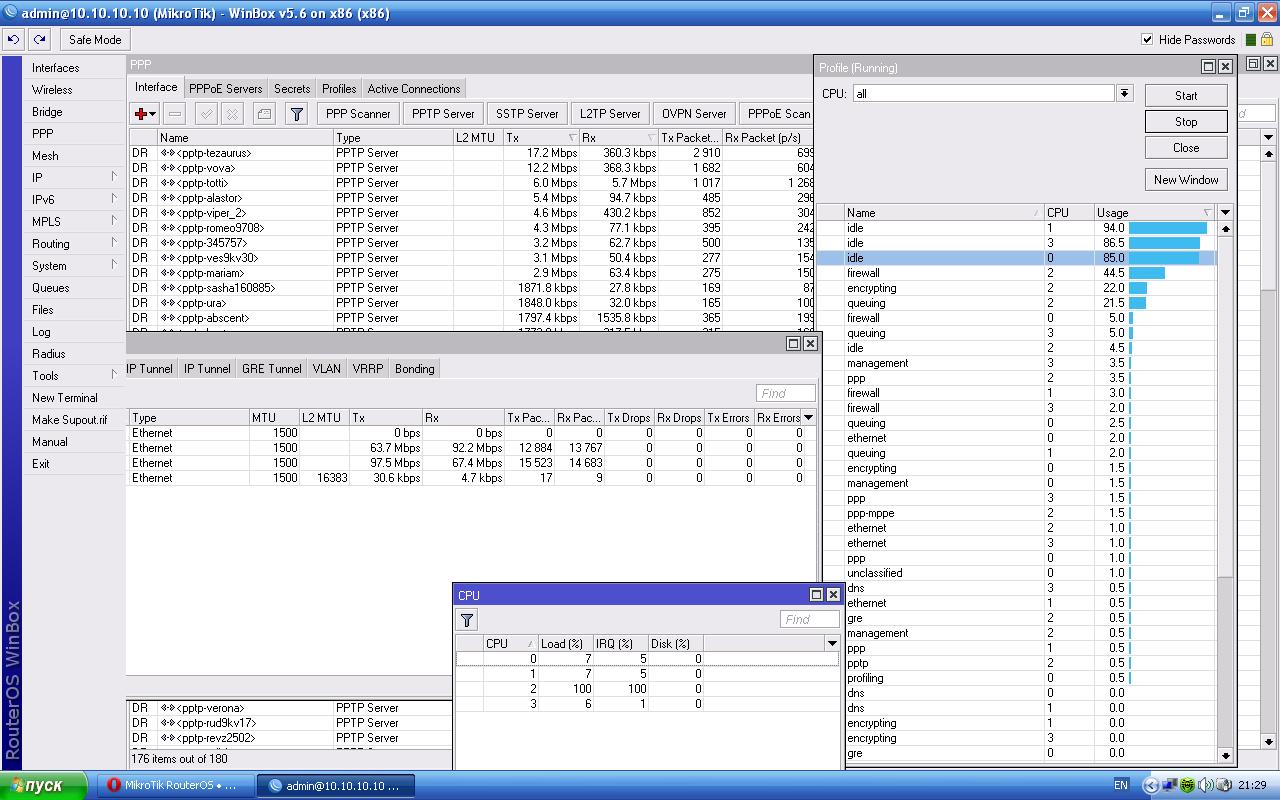Click the tray expand arrow icon
Viewport: 1280px width, 800px height.
[x=1151, y=785]
